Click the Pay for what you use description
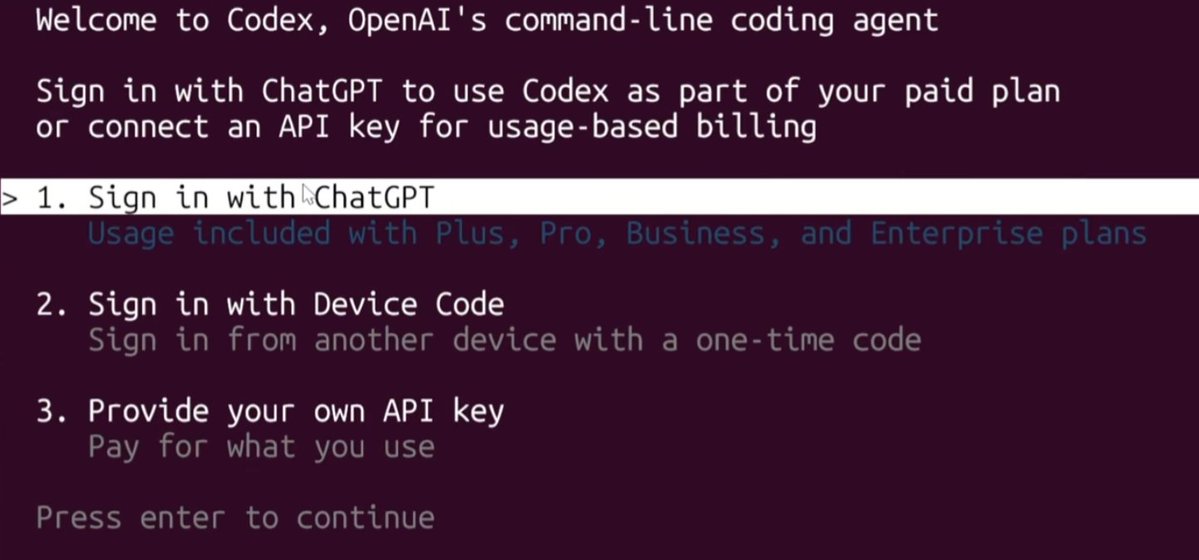 pyautogui.click(x=261, y=447)
